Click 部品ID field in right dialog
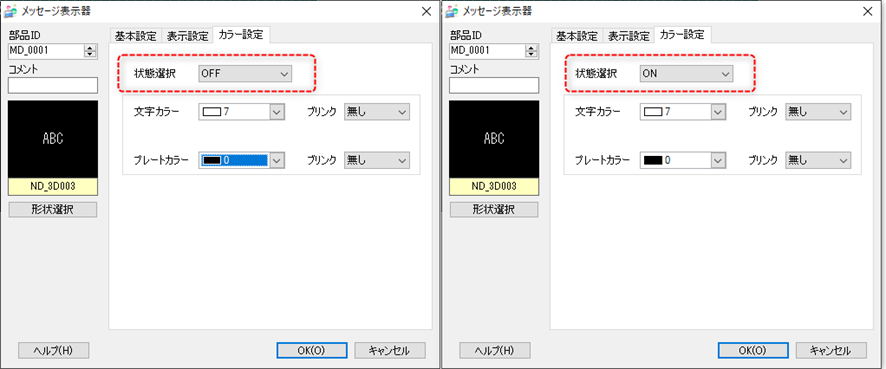This screenshot has width=886, height=369. pyautogui.click(x=487, y=51)
